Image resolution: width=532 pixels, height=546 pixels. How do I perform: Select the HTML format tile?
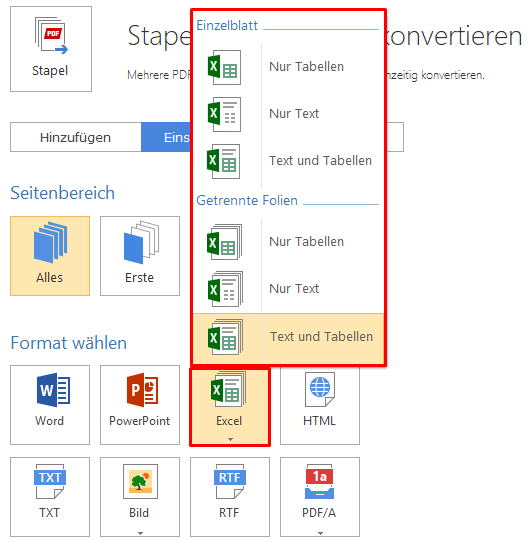[x=320, y=405]
